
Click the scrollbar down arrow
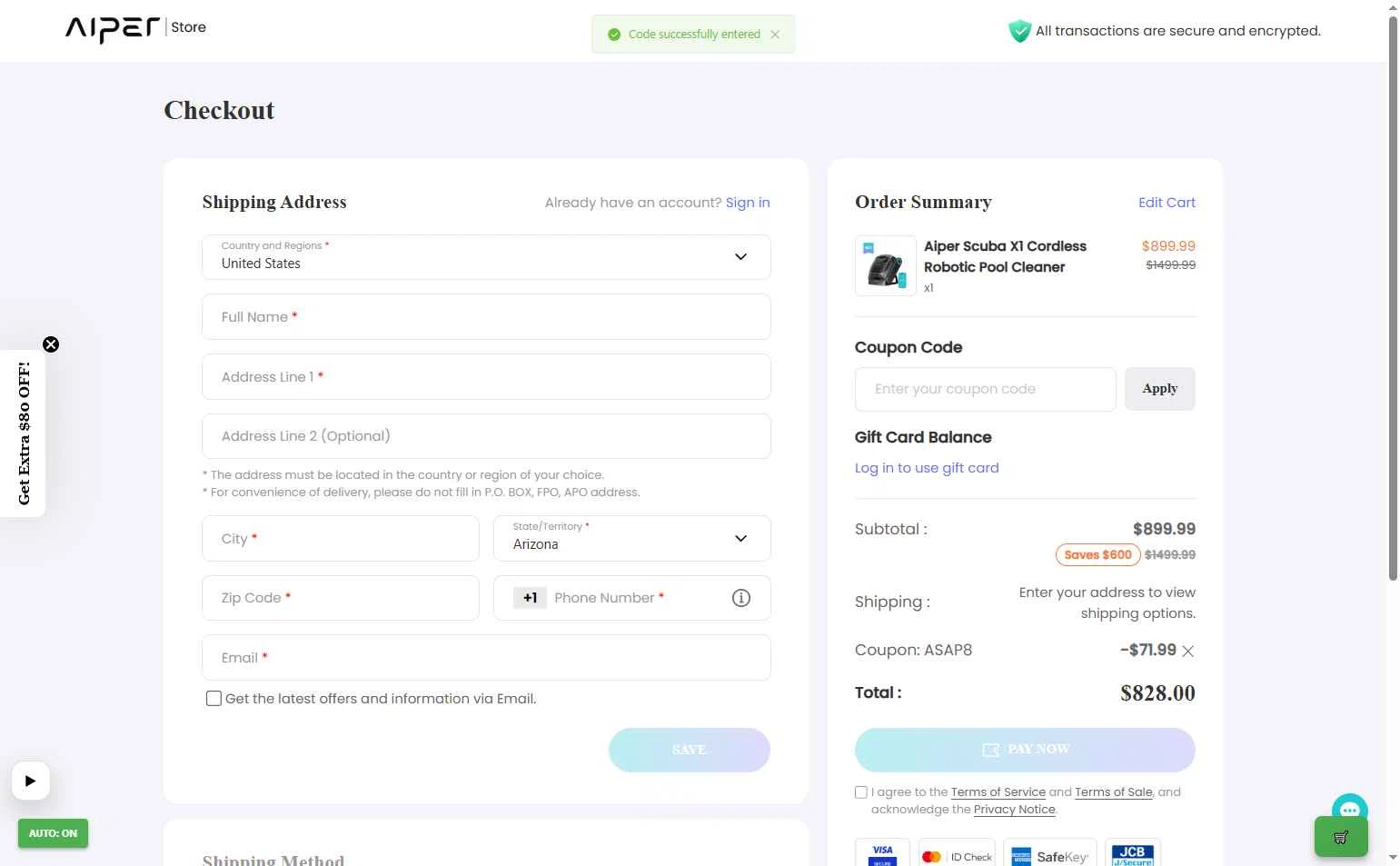pyautogui.click(x=1393, y=857)
